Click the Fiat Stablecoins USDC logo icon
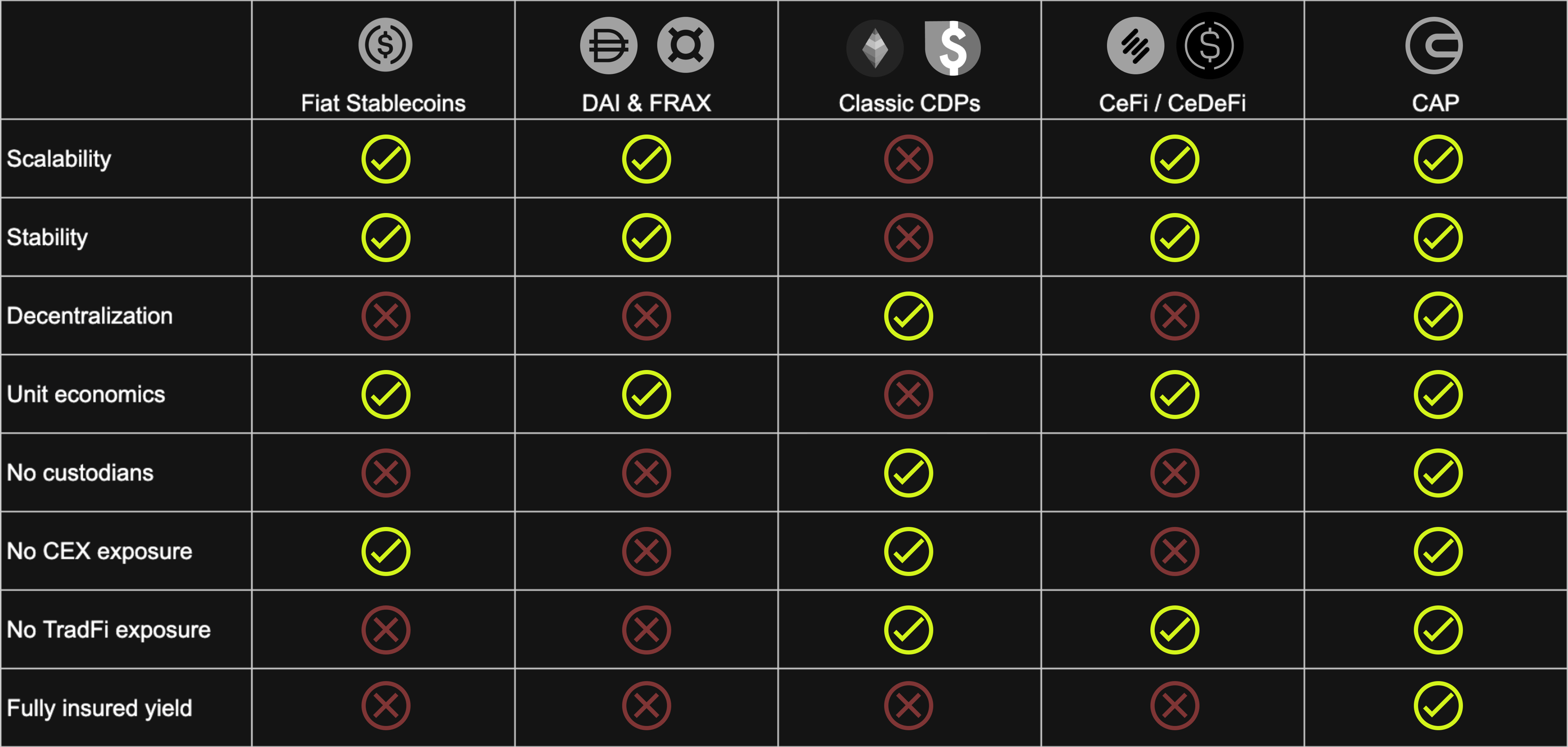 (385, 45)
